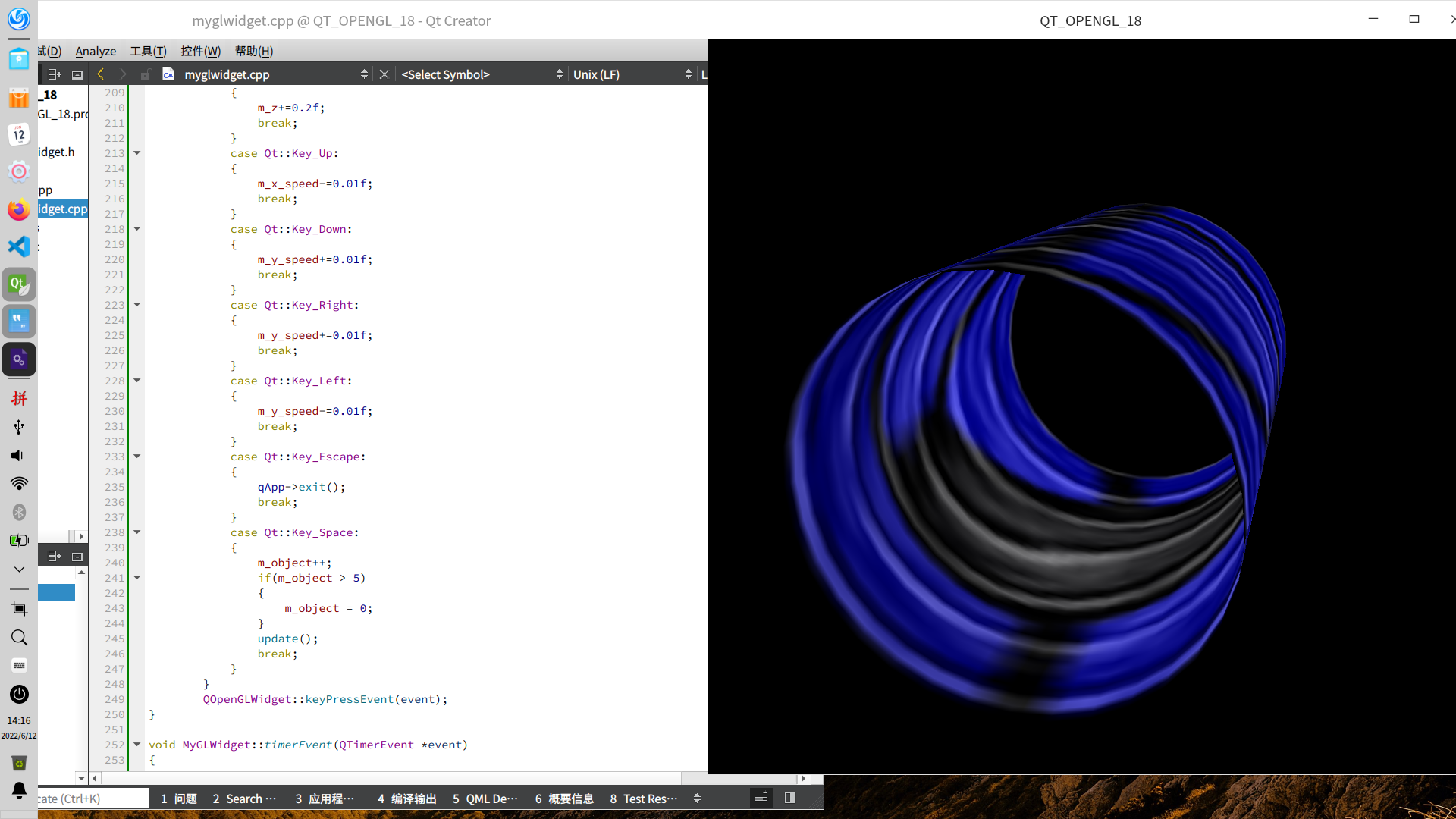Toggle the right sidebar visibility button

click(789, 798)
